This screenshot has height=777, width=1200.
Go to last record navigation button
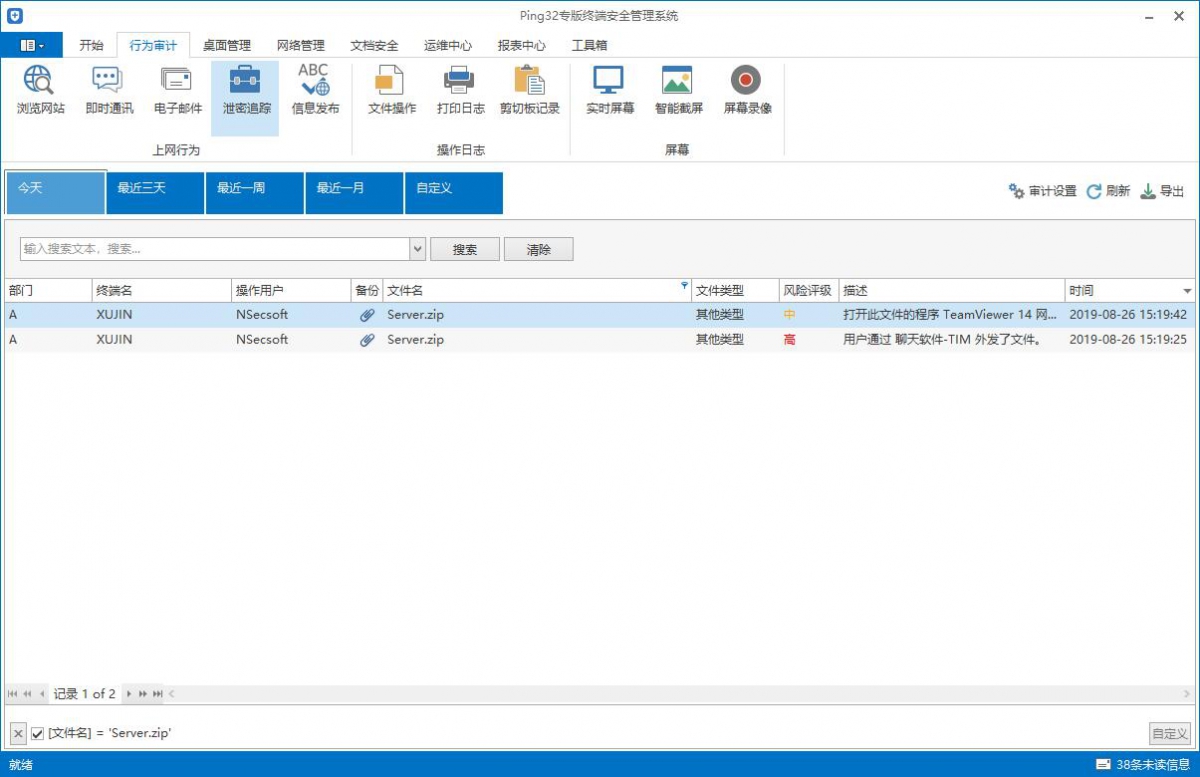pos(157,693)
